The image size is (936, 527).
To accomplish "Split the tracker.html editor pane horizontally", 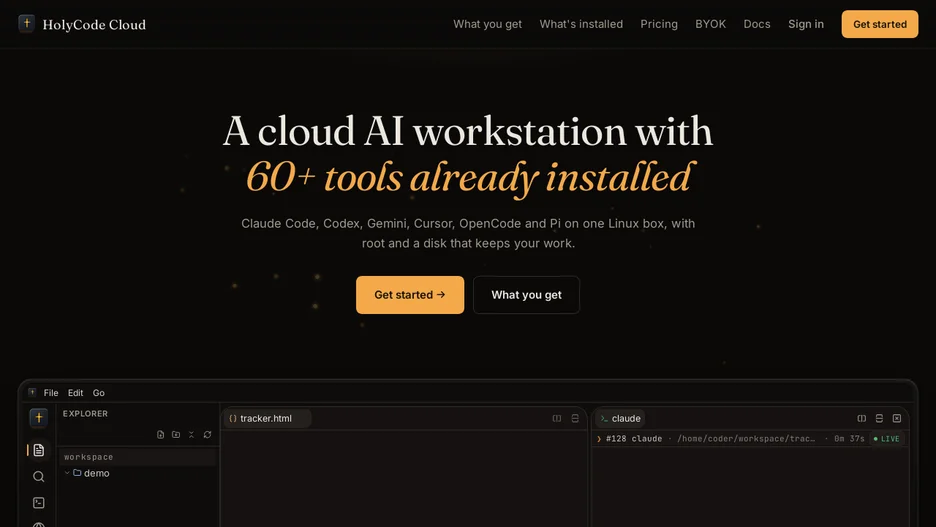I will pyautogui.click(x=575, y=418).
